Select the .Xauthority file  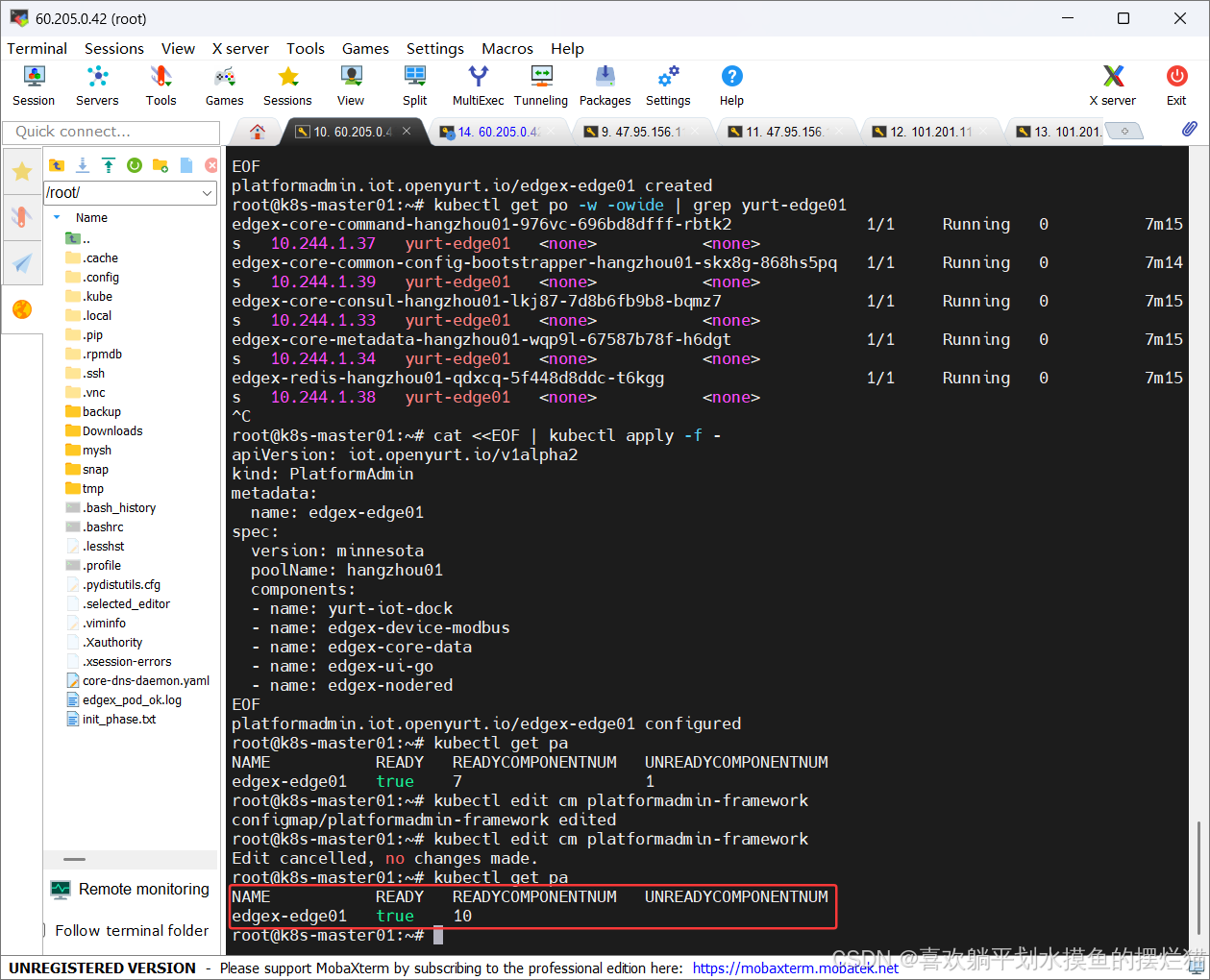pyautogui.click(x=112, y=642)
